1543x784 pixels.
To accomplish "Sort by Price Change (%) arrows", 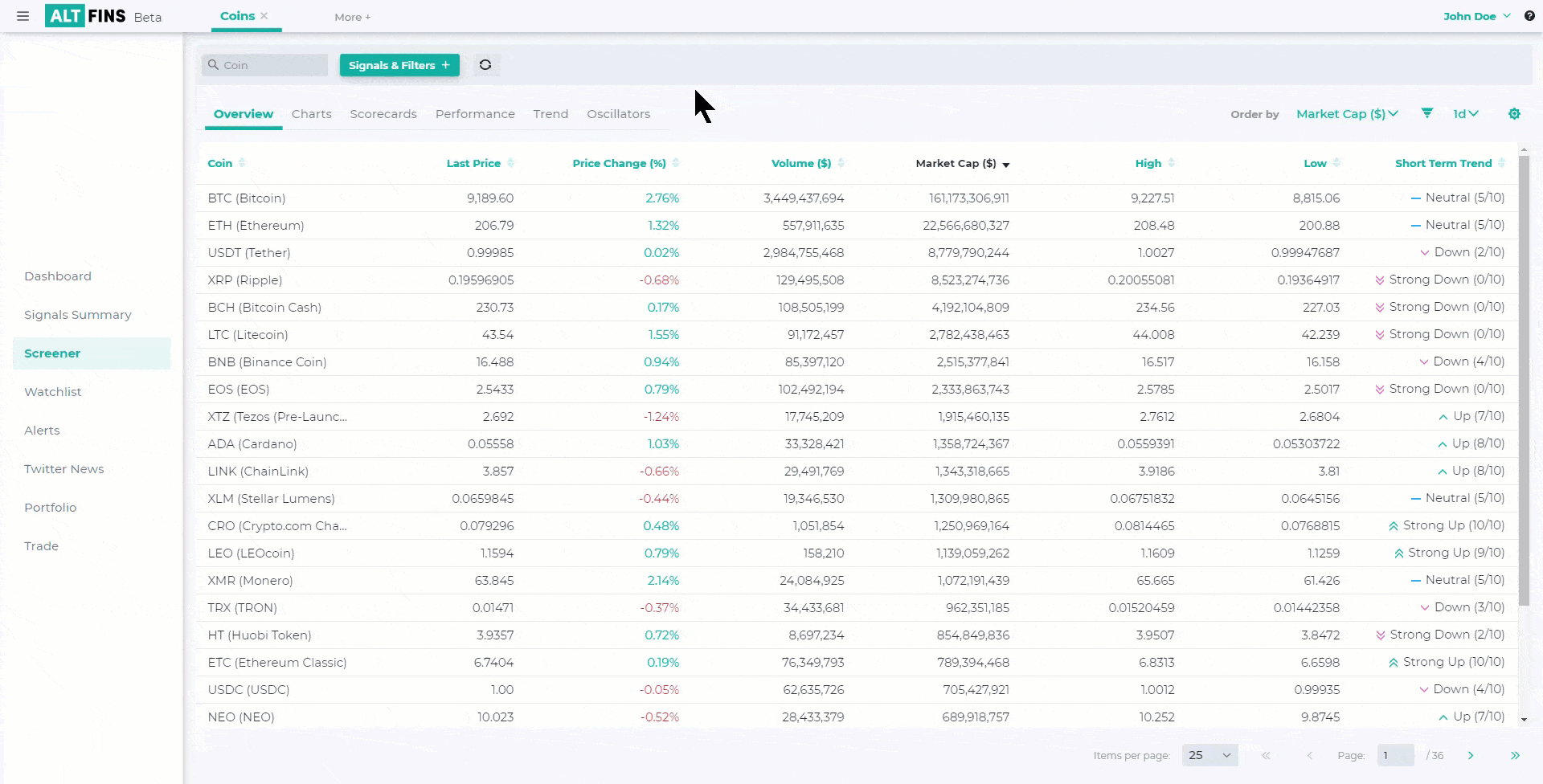I will [x=676, y=163].
